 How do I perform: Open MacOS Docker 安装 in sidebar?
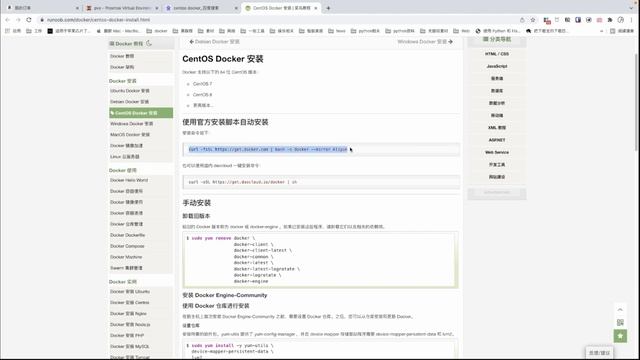(x=130, y=135)
